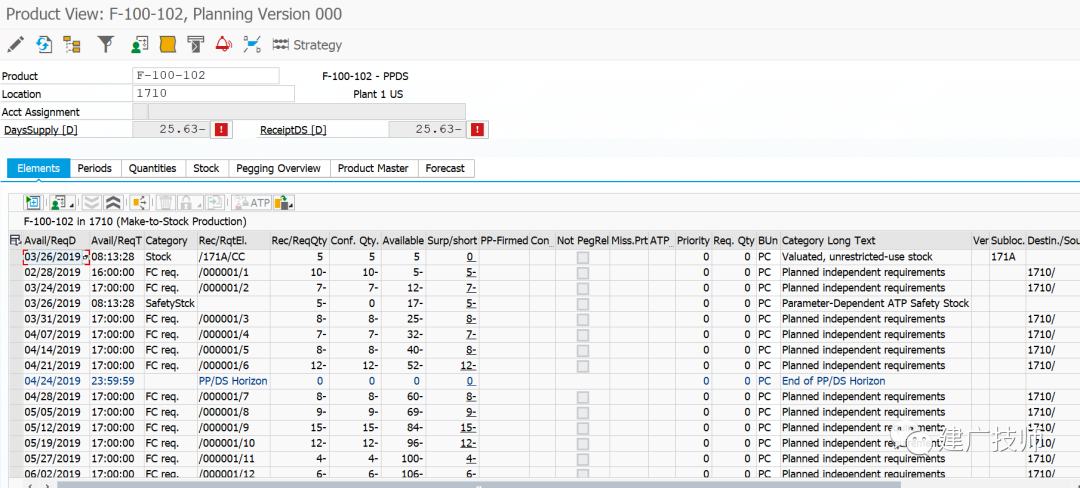The width and height of the screenshot is (1080, 488).
Task: Click the Available column header
Action: click(403, 240)
